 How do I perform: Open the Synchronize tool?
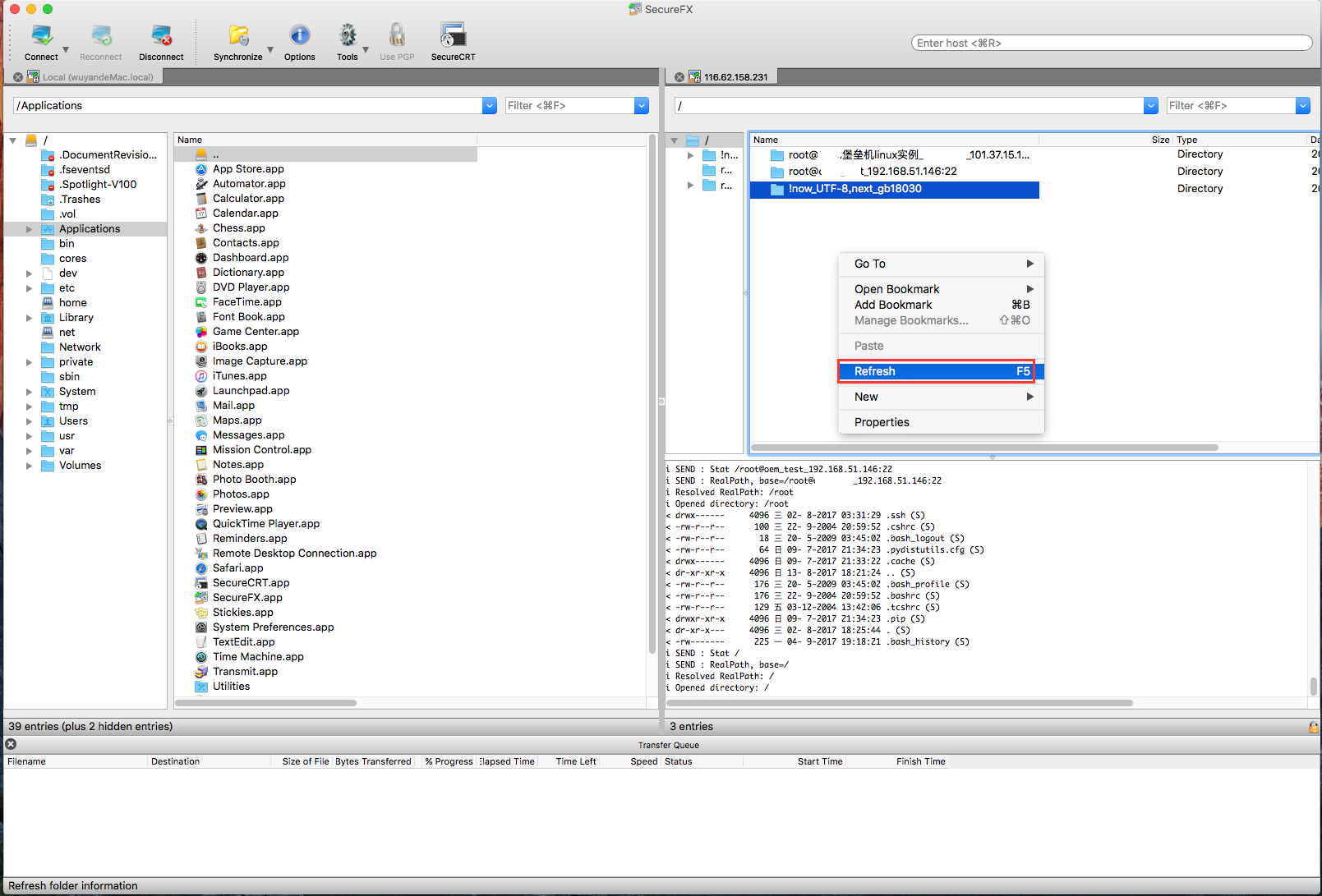(238, 37)
